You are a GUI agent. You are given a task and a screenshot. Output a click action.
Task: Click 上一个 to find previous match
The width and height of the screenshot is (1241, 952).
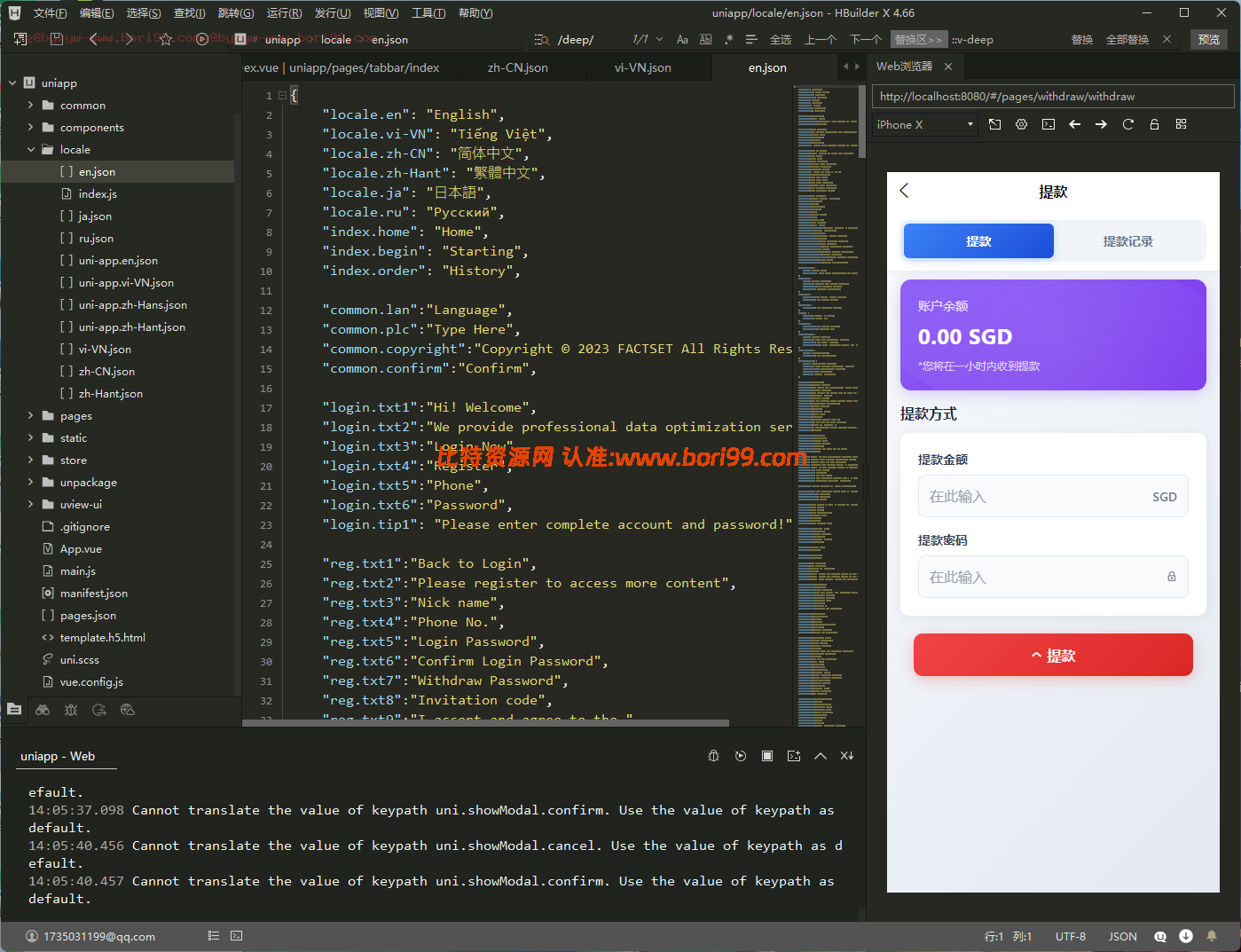click(821, 40)
